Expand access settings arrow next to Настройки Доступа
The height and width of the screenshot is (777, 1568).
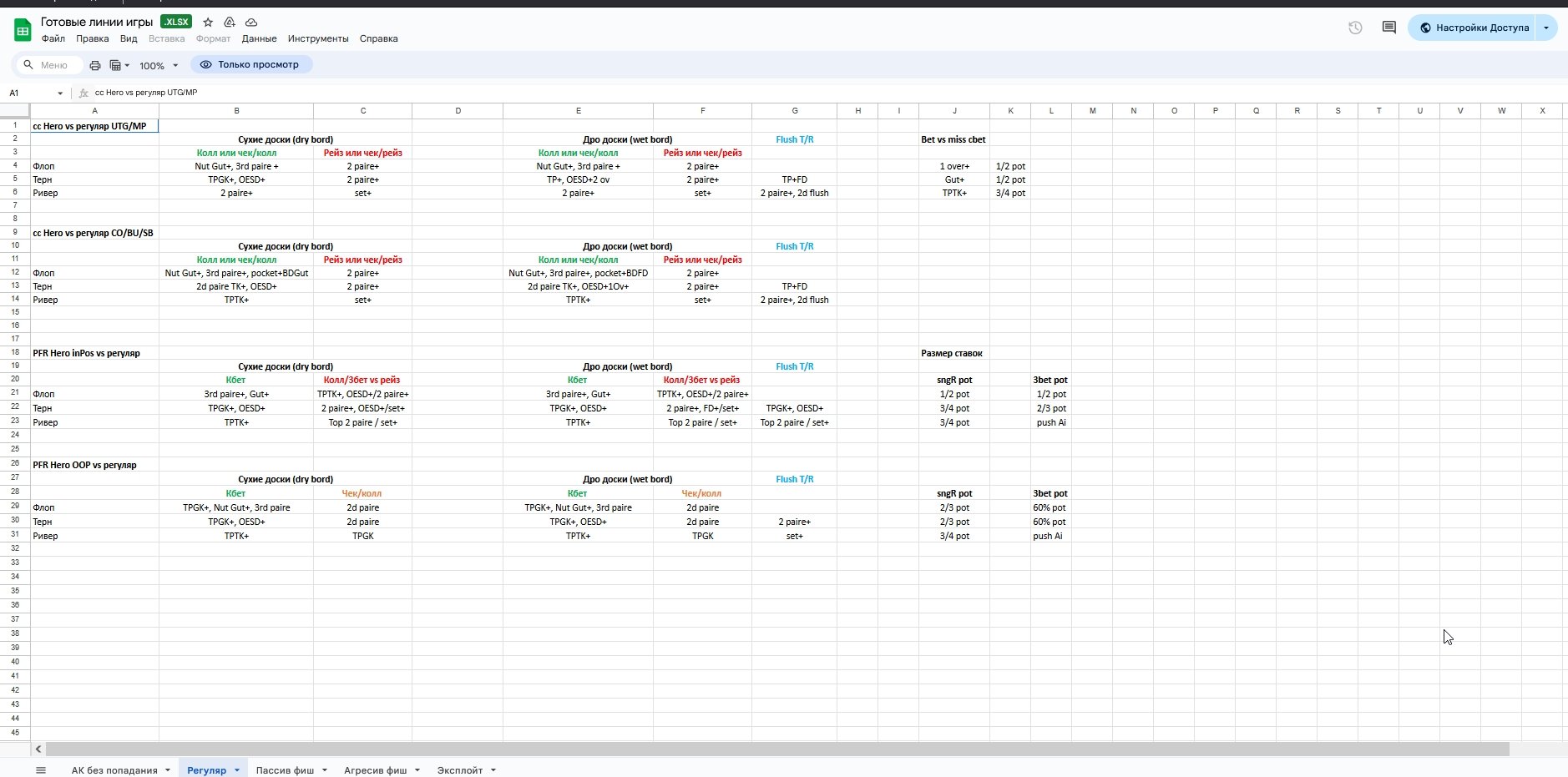1546,28
